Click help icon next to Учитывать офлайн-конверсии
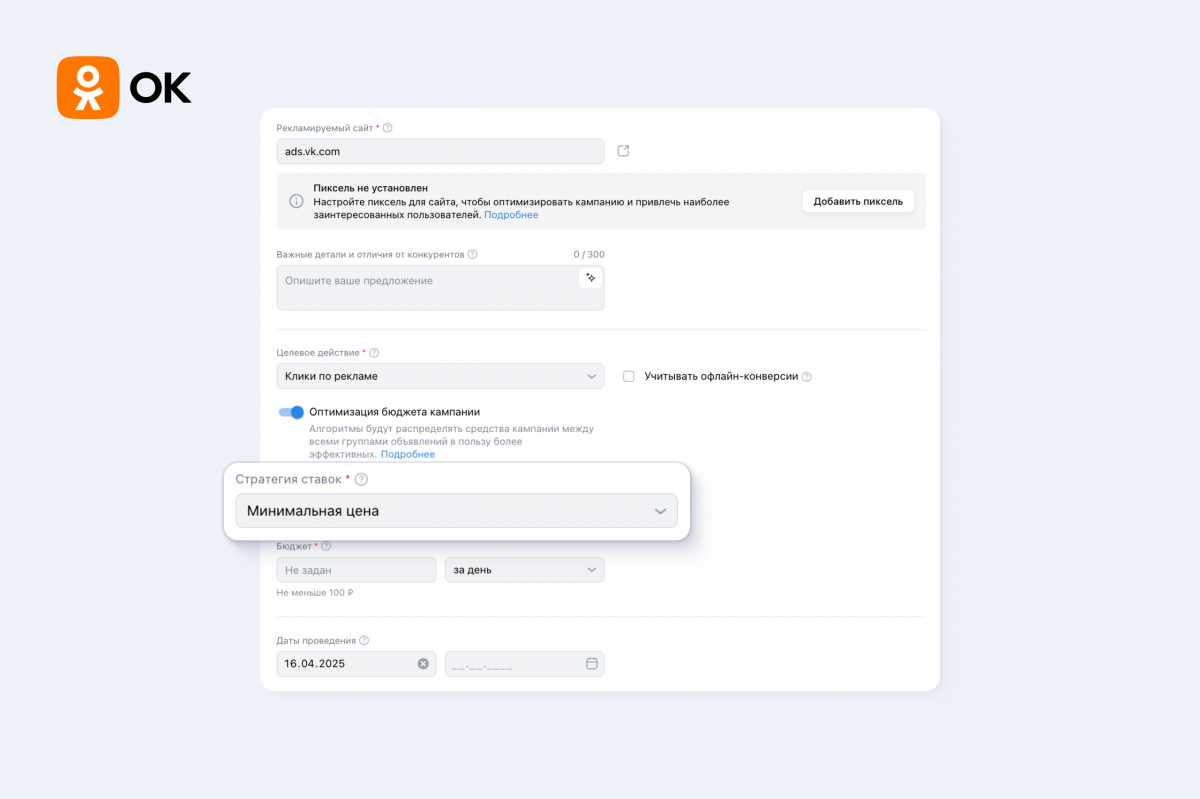Image resolution: width=1200 pixels, height=799 pixels. coord(807,377)
